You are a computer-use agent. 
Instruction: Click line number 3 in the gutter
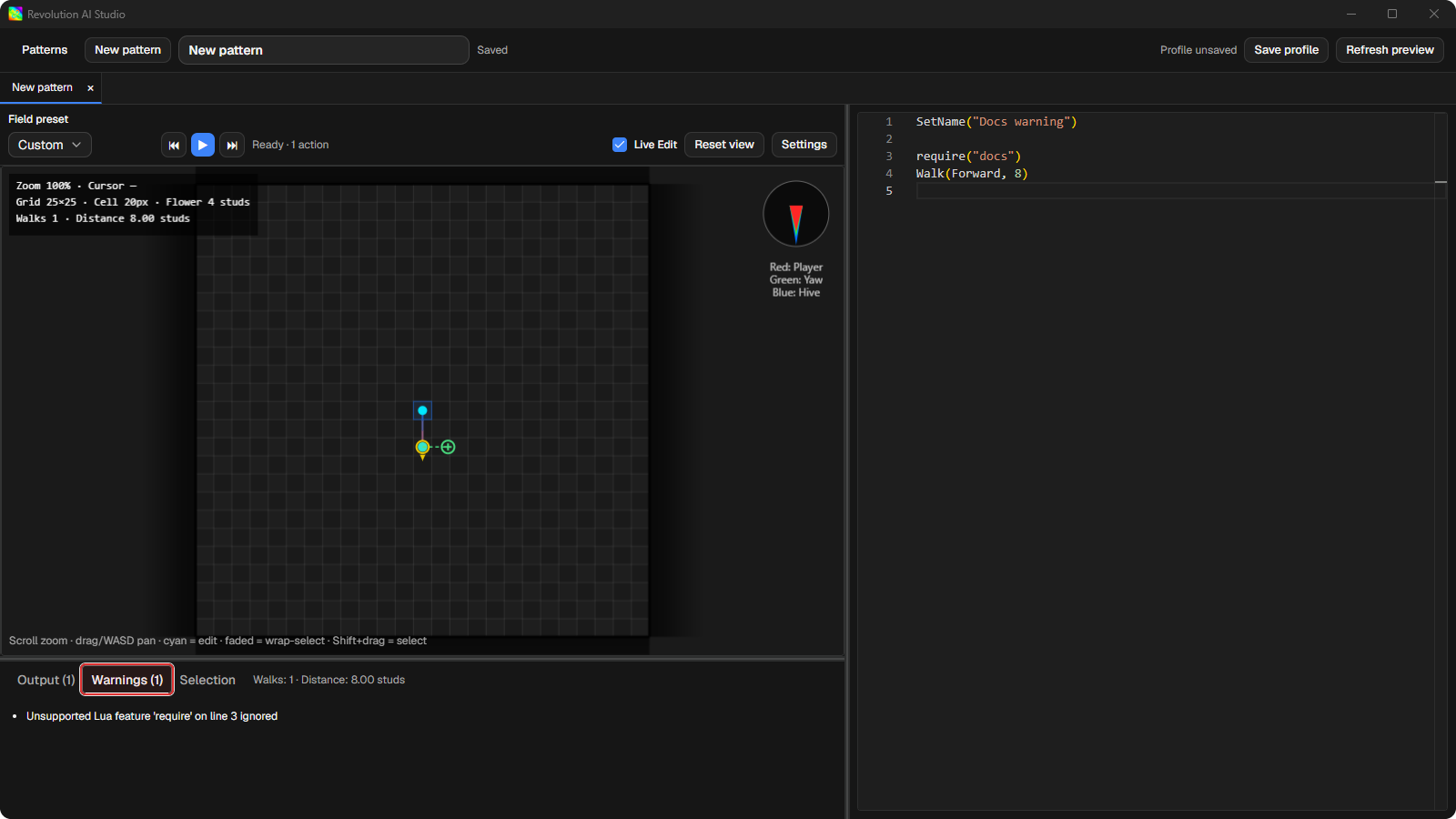pos(889,157)
